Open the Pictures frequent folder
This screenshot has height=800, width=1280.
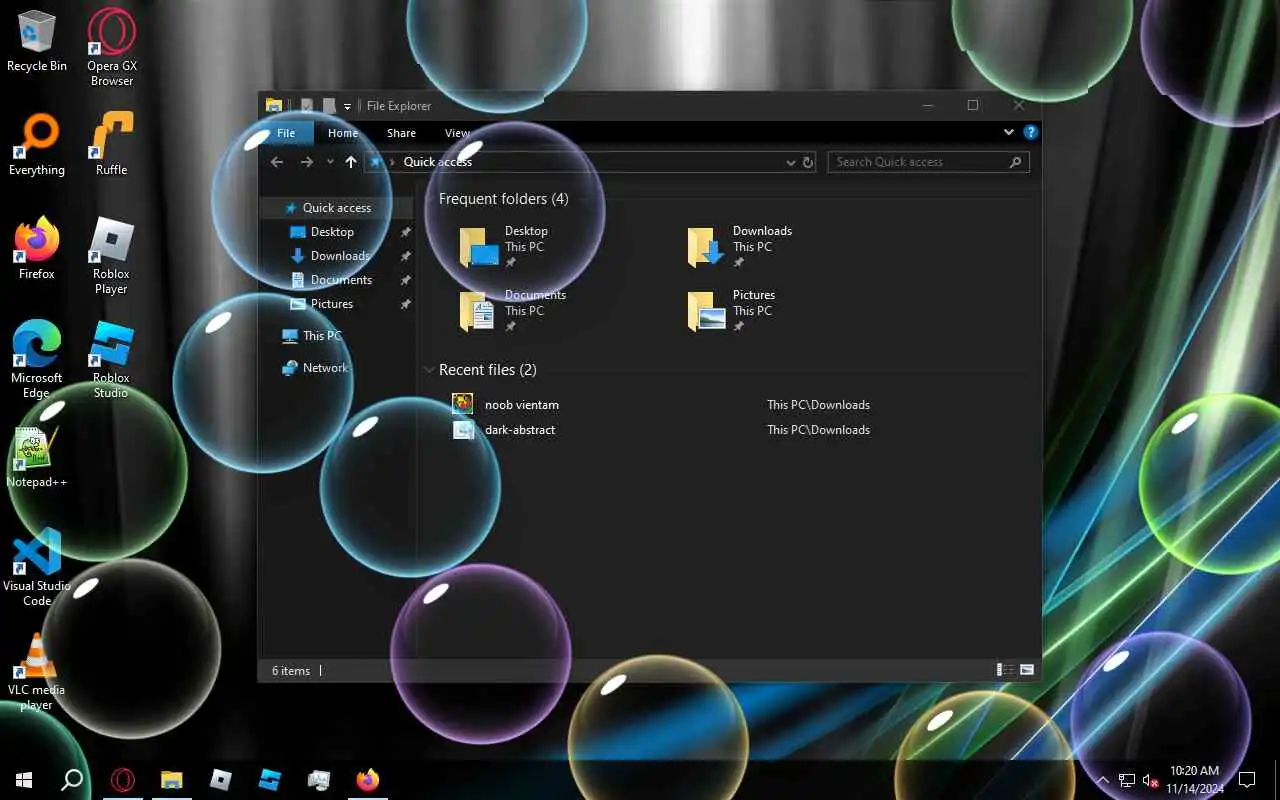click(732, 311)
